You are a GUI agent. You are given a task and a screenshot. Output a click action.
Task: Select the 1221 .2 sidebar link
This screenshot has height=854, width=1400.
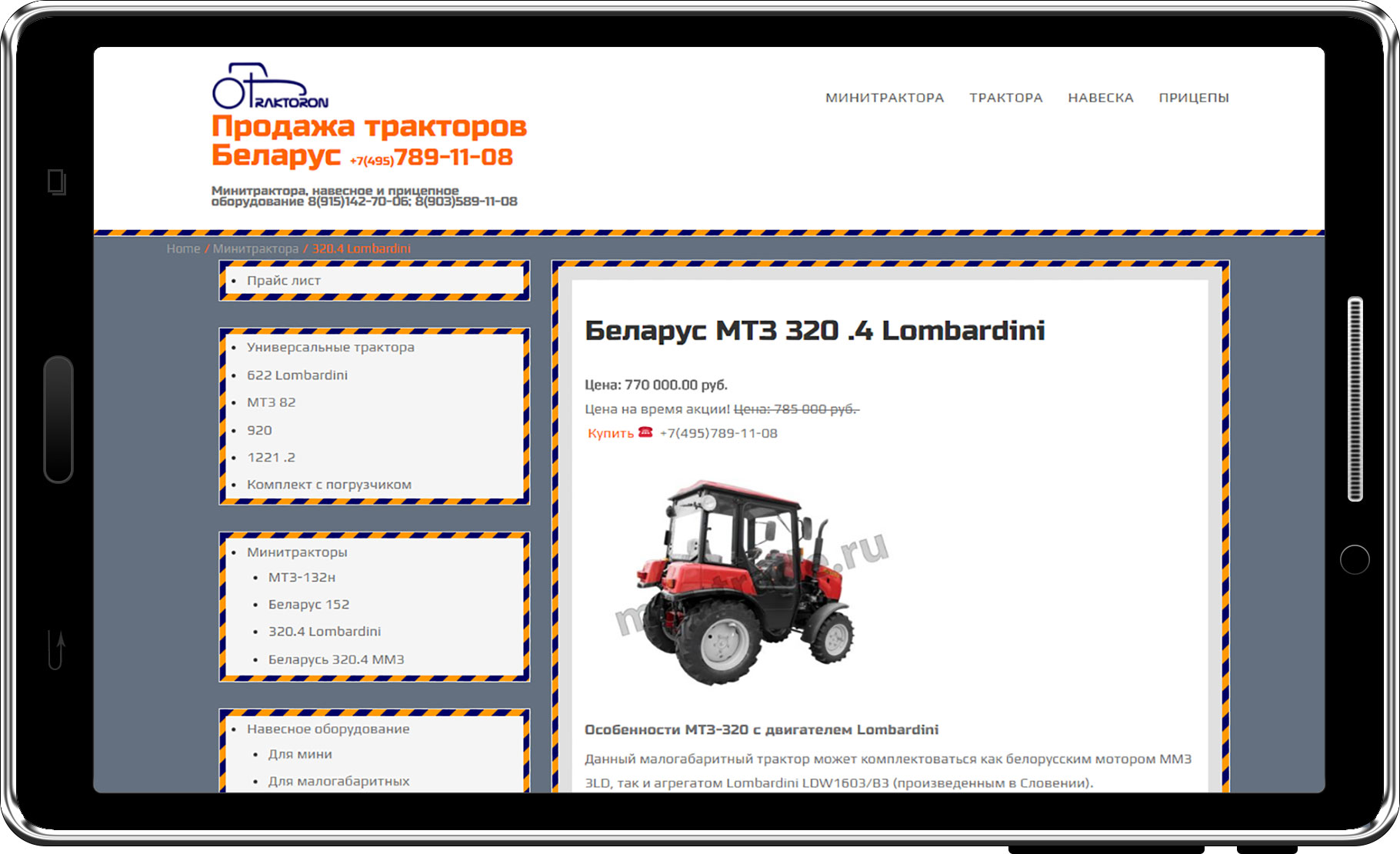coord(271,457)
